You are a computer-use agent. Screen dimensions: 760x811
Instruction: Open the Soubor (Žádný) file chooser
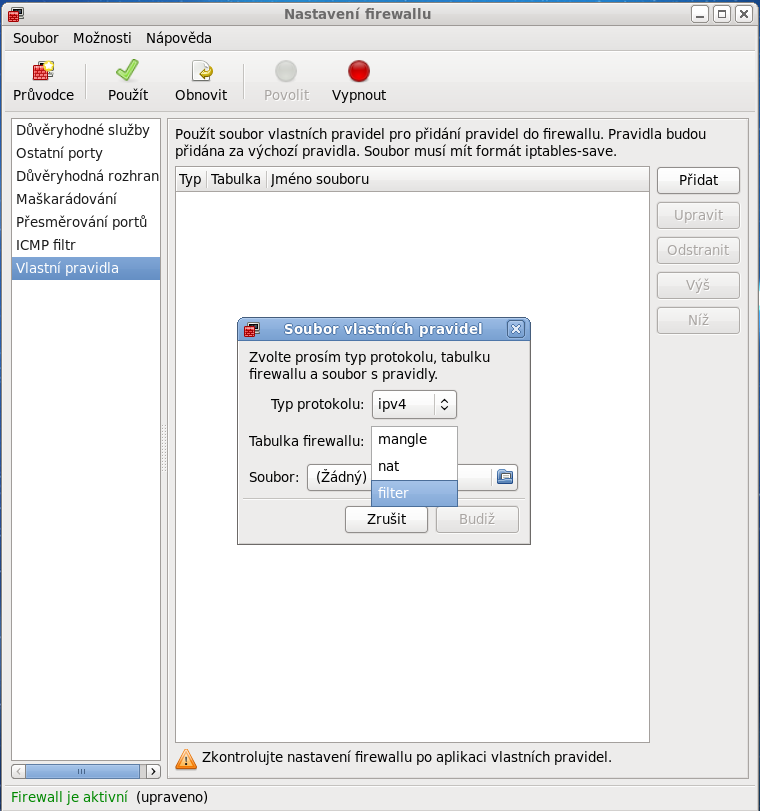pyautogui.click(x=412, y=477)
